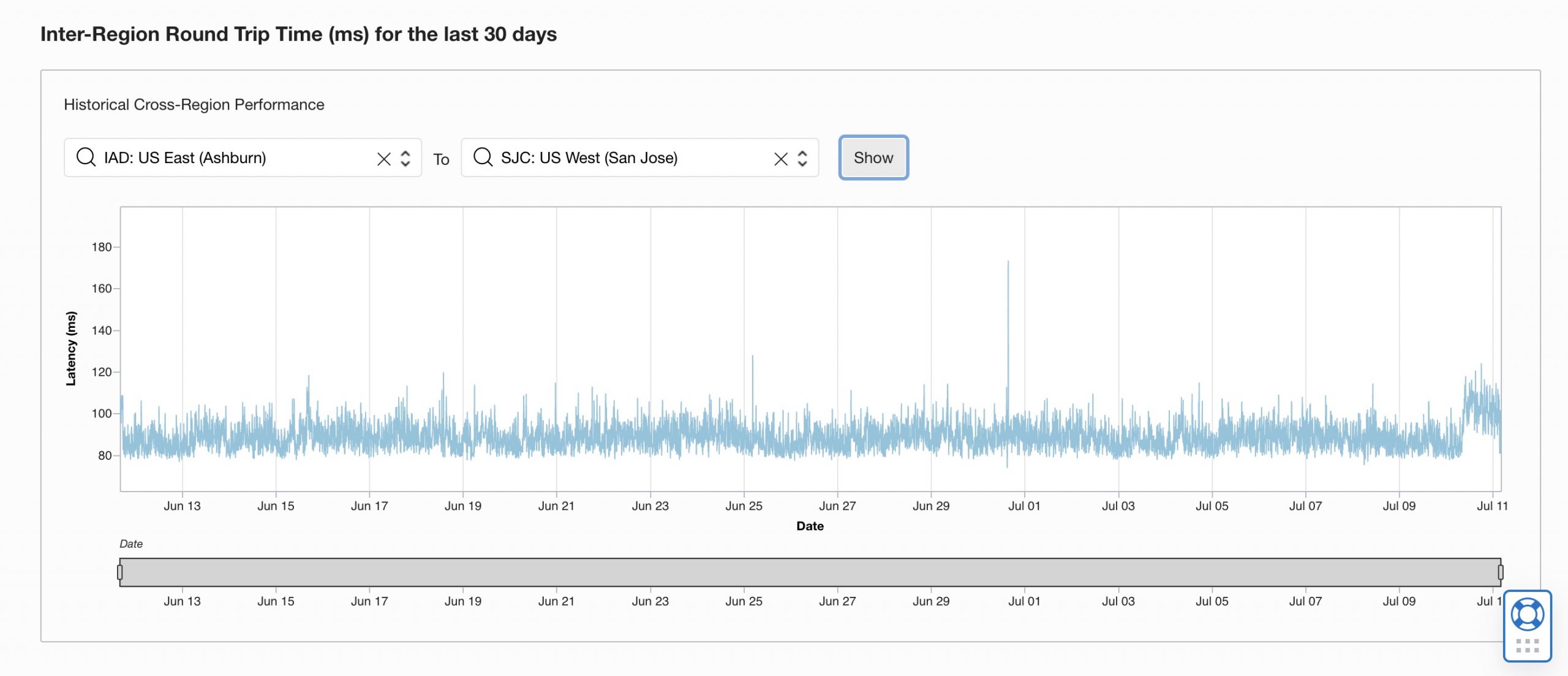The image size is (1568, 676).
Task: Click the search icon in the SJC destination field
Action: tap(483, 158)
